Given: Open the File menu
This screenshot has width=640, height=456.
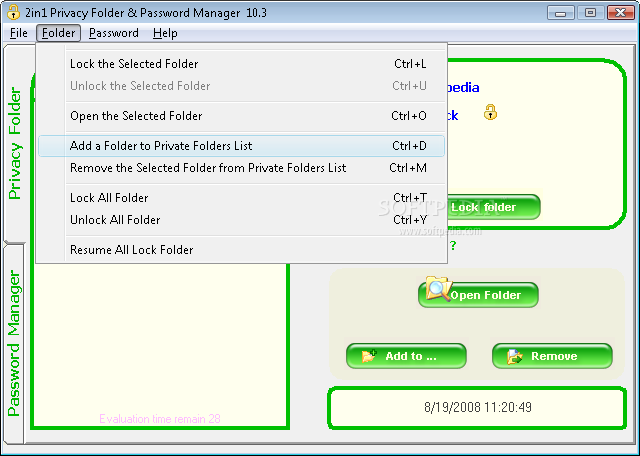Looking at the screenshot, I should (19, 33).
